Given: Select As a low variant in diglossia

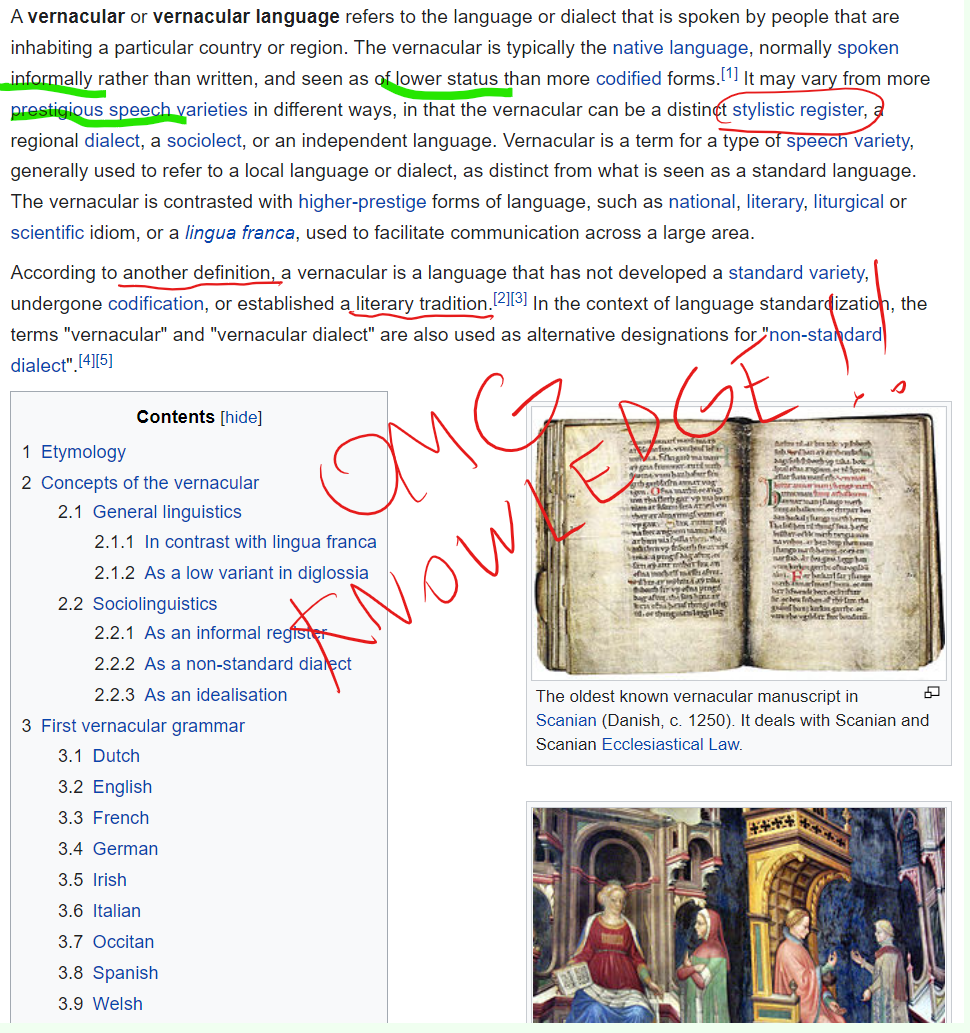Looking at the screenshot, I should (256, 573).
